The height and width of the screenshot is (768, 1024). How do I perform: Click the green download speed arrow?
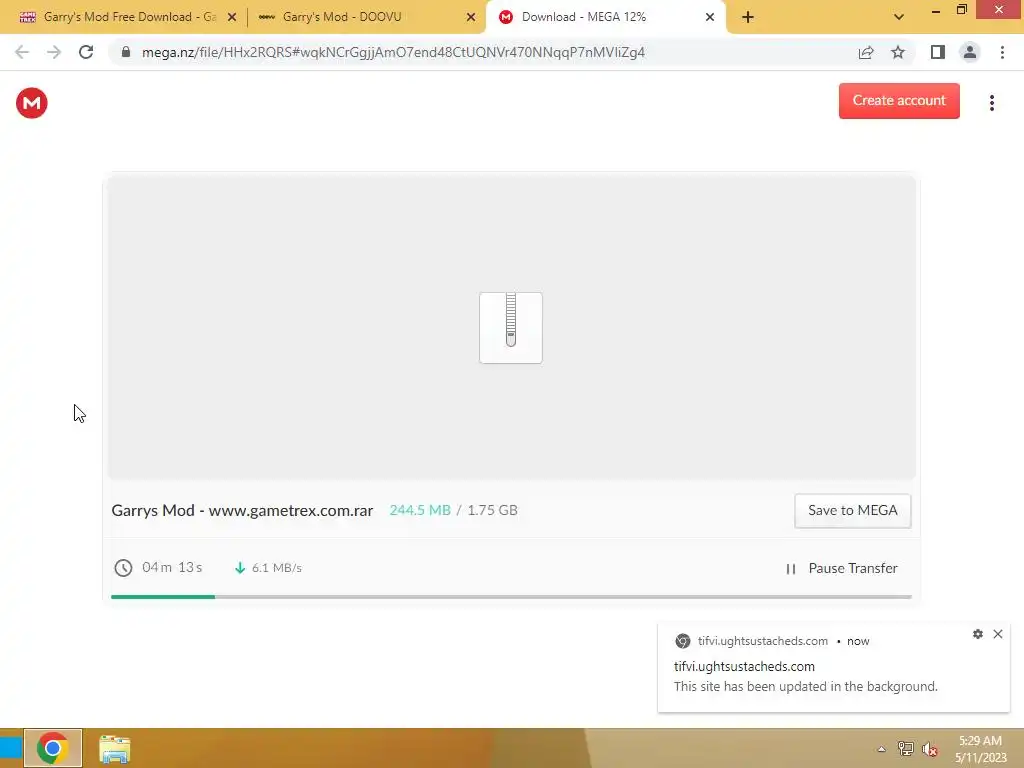[x=240, y=568]
